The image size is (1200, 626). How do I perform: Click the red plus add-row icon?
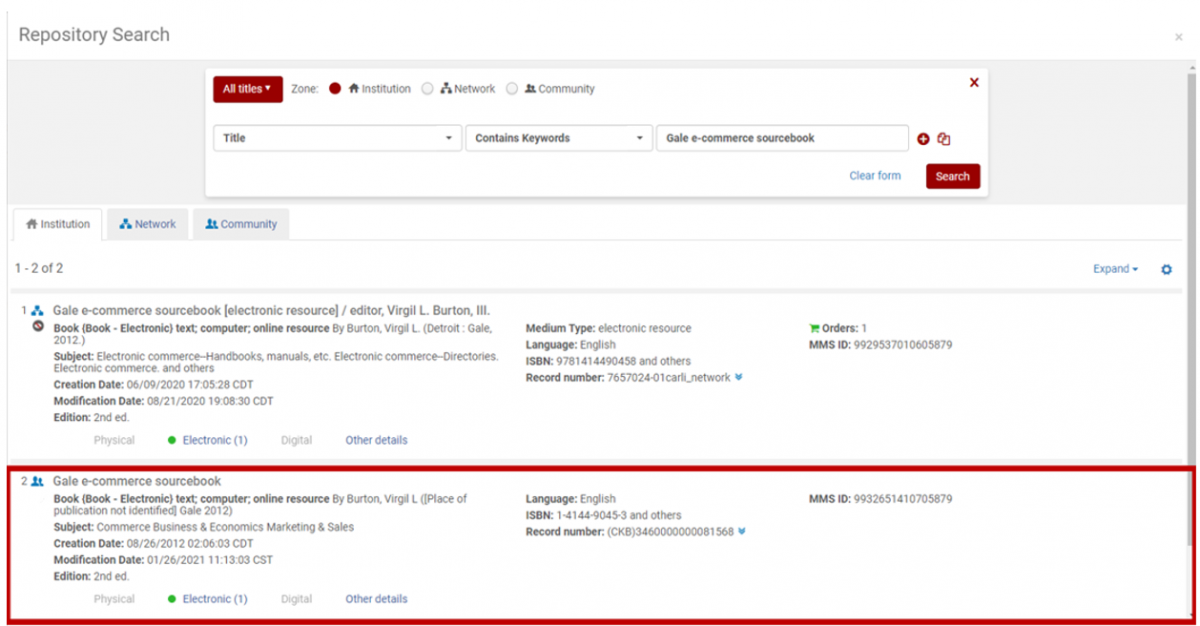[x=923, y=139]
